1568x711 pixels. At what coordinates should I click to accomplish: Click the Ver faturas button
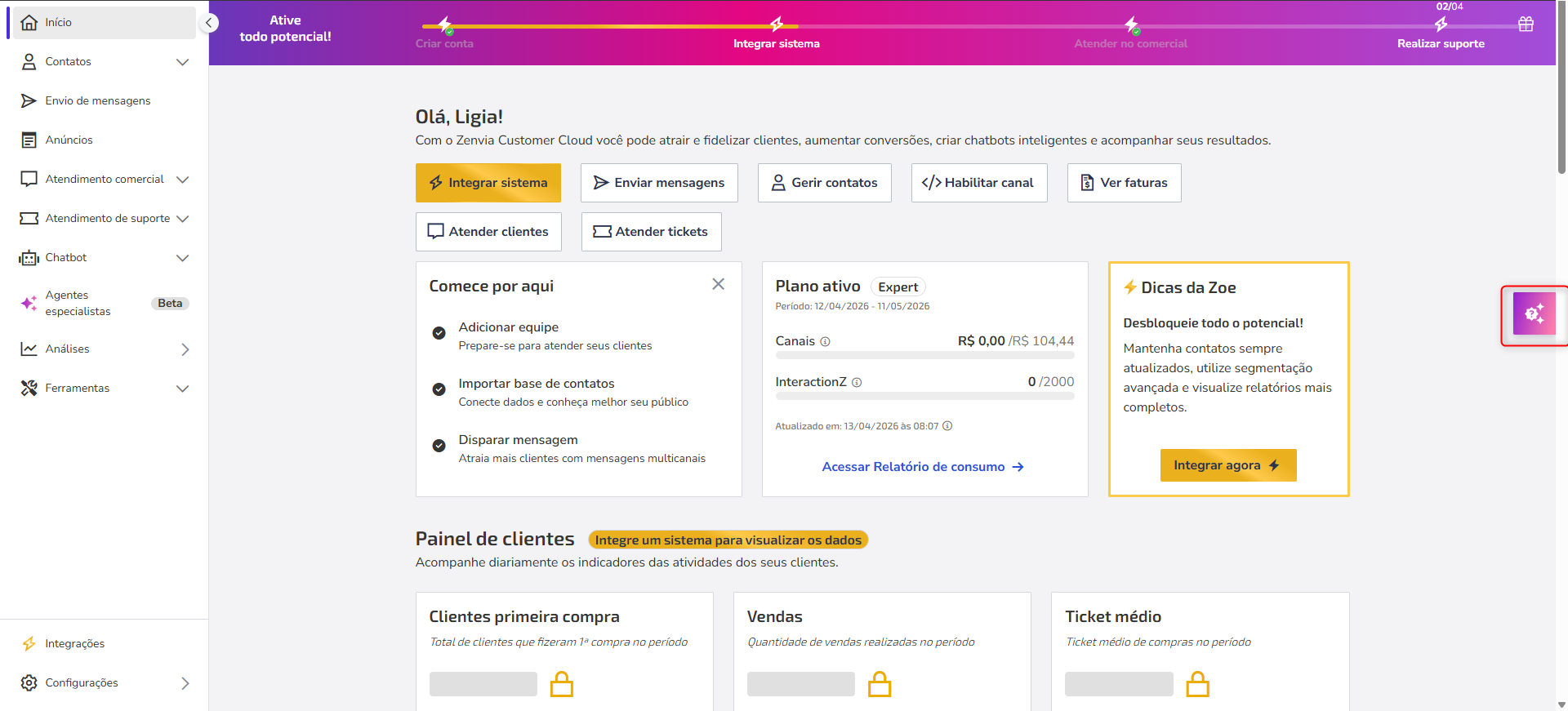coord(1125,183)
